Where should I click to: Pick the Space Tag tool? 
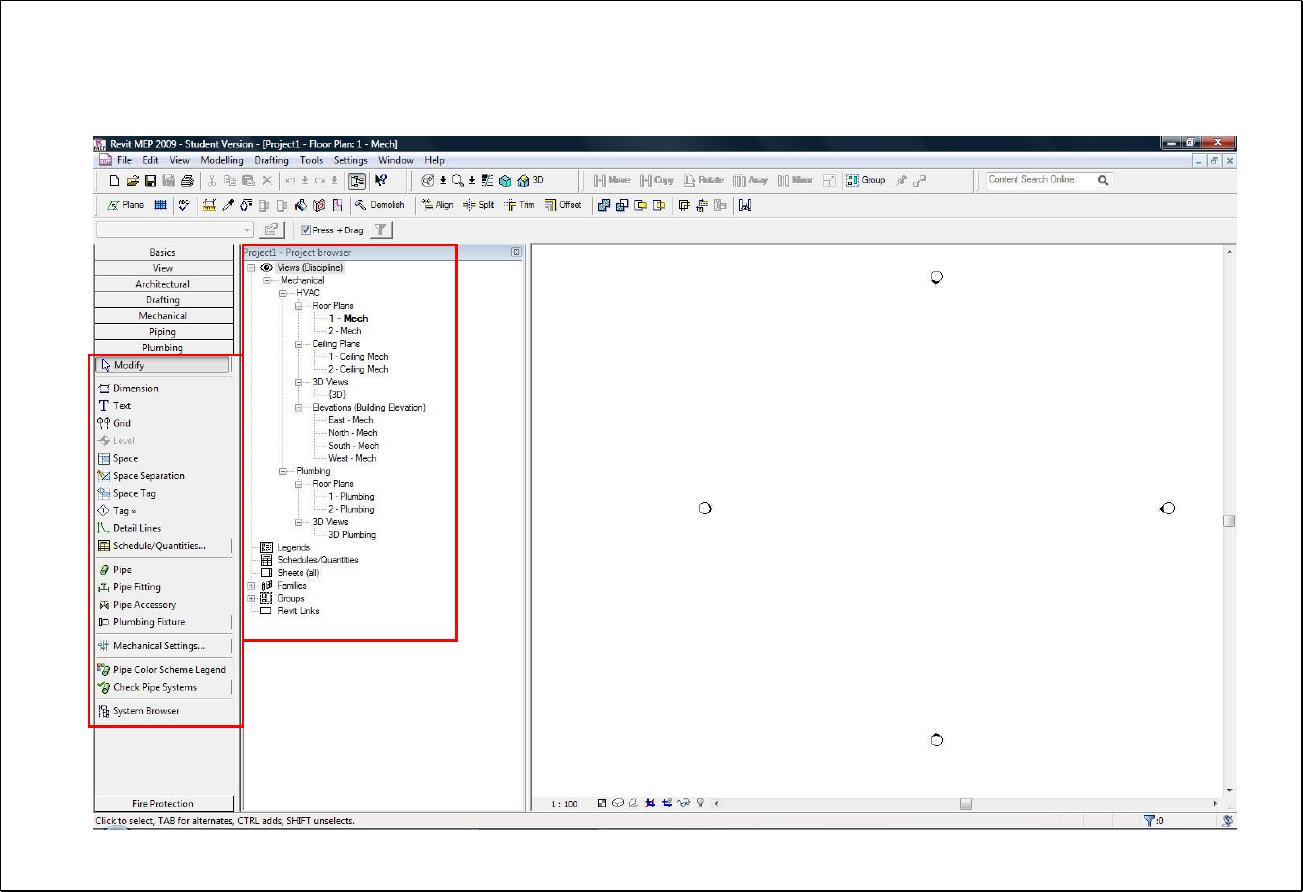pyautogui.click(x=133, y=493)
